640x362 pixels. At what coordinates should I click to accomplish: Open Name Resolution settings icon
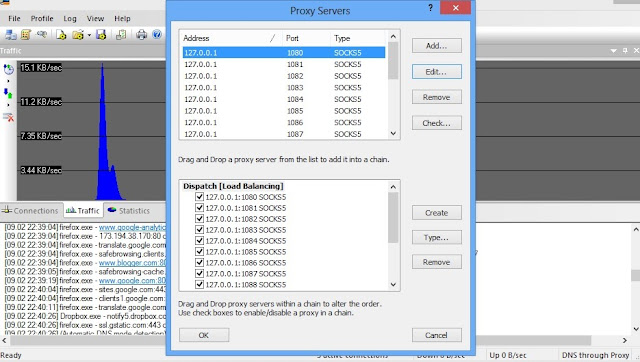coord(41,35)
